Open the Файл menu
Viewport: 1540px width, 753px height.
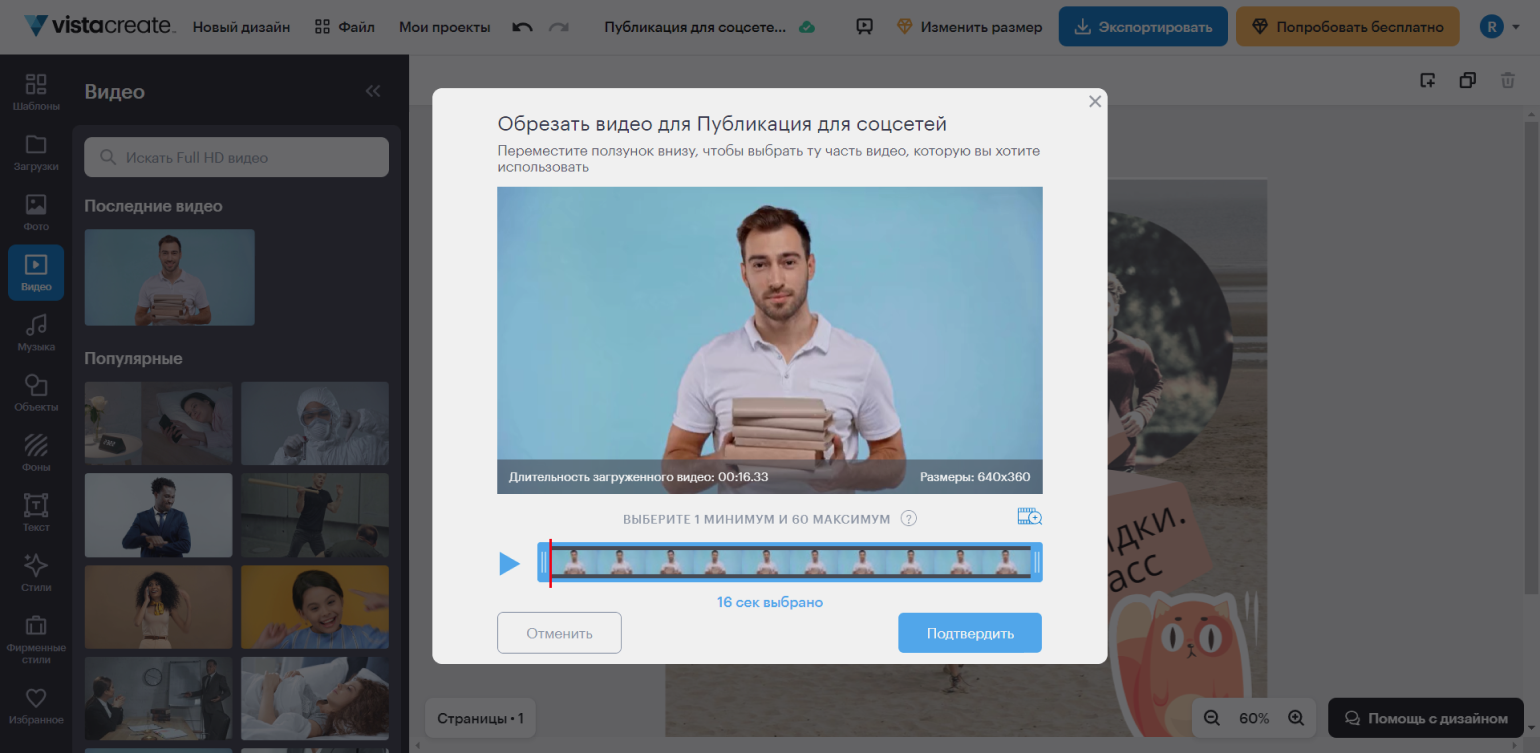tap(344, 27)
